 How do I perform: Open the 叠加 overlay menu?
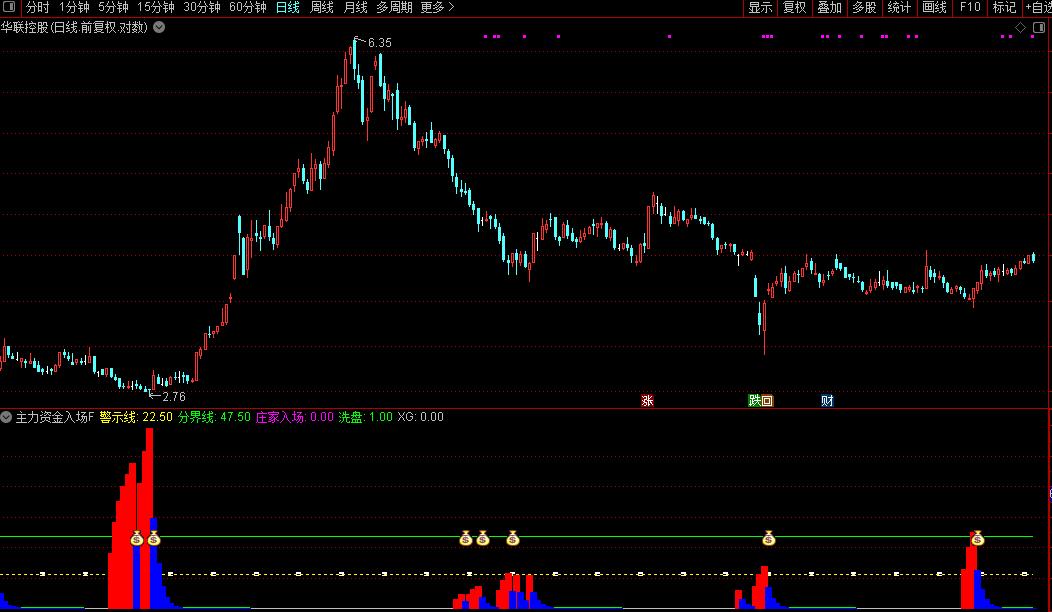pyautogui.click(x=830, y=7)
